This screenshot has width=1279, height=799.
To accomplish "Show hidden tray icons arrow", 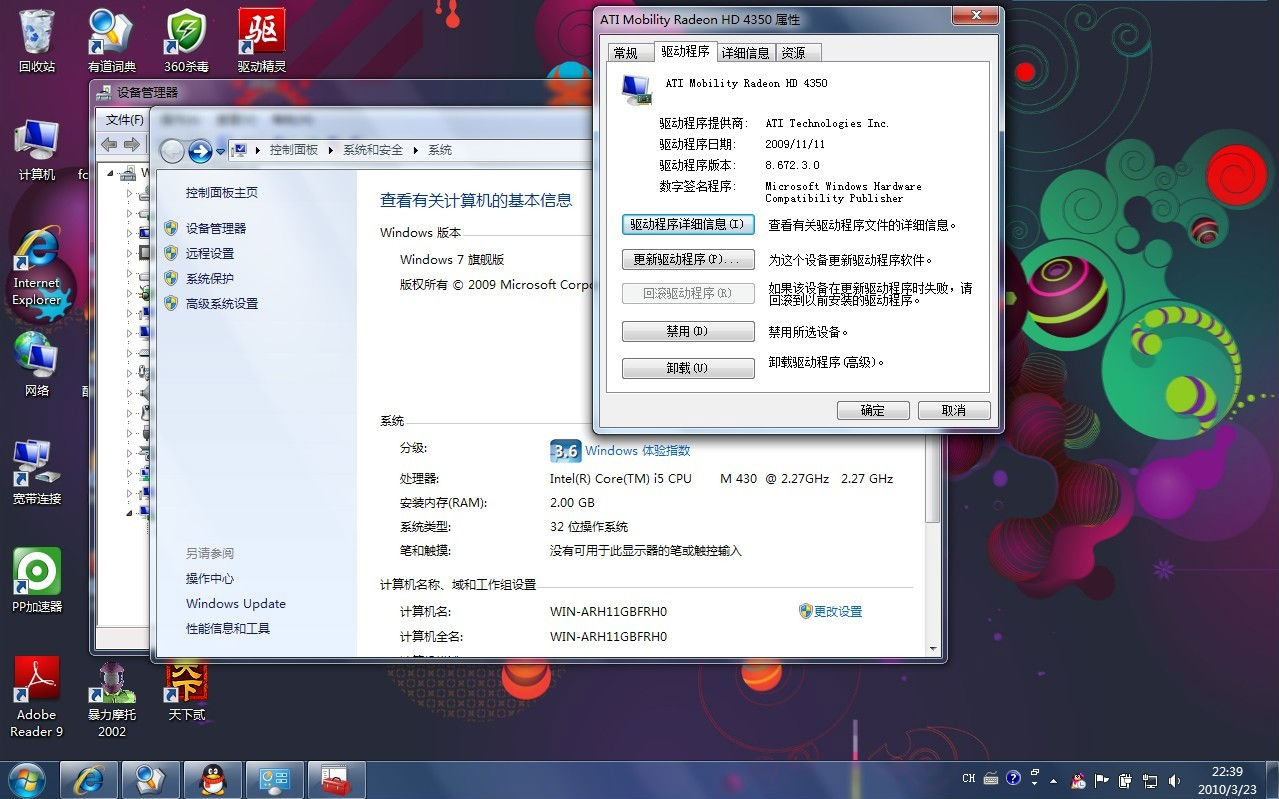I will pos(1055,779).
